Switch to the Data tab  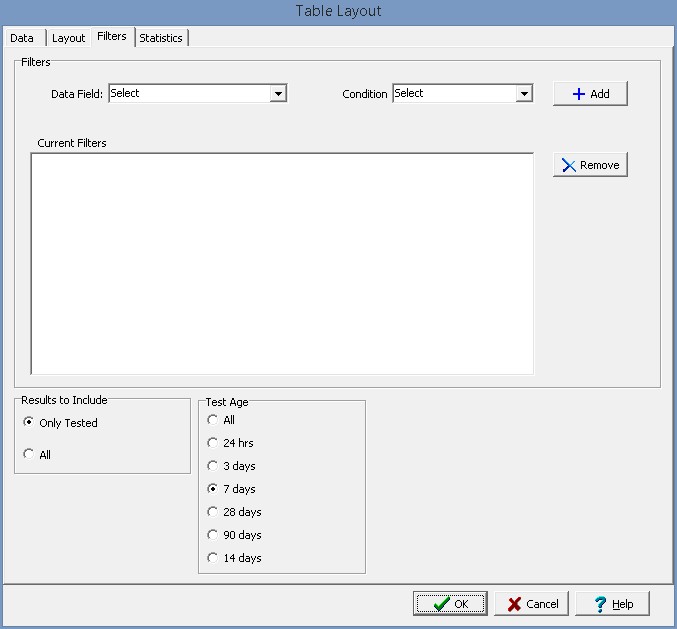pyautogui.click(x=22, y=38)
